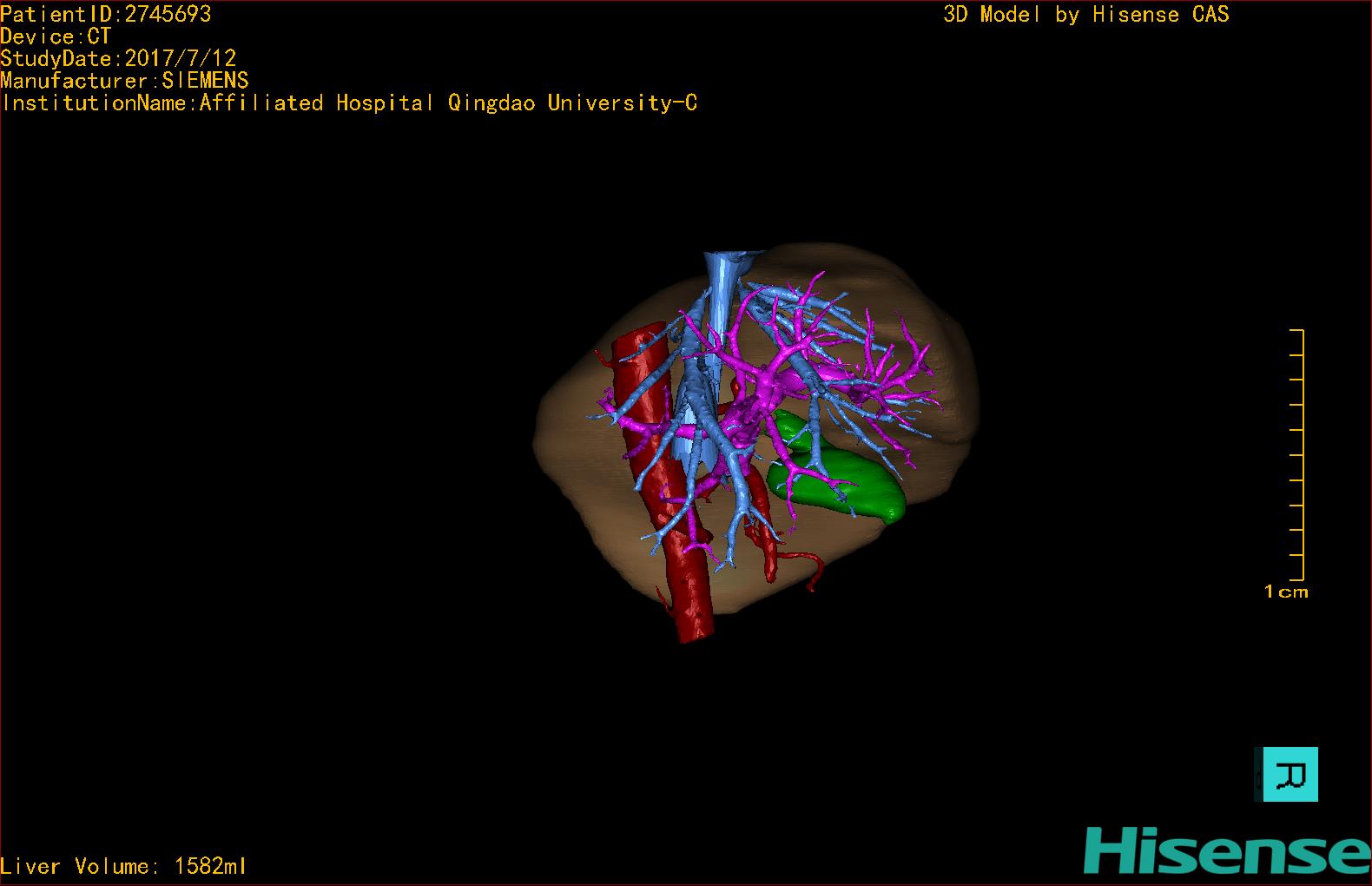The width and height of the screenshot is (1372, 886).
Task: Click the '1cm' scale label
Action: (x=1286, y=592)
